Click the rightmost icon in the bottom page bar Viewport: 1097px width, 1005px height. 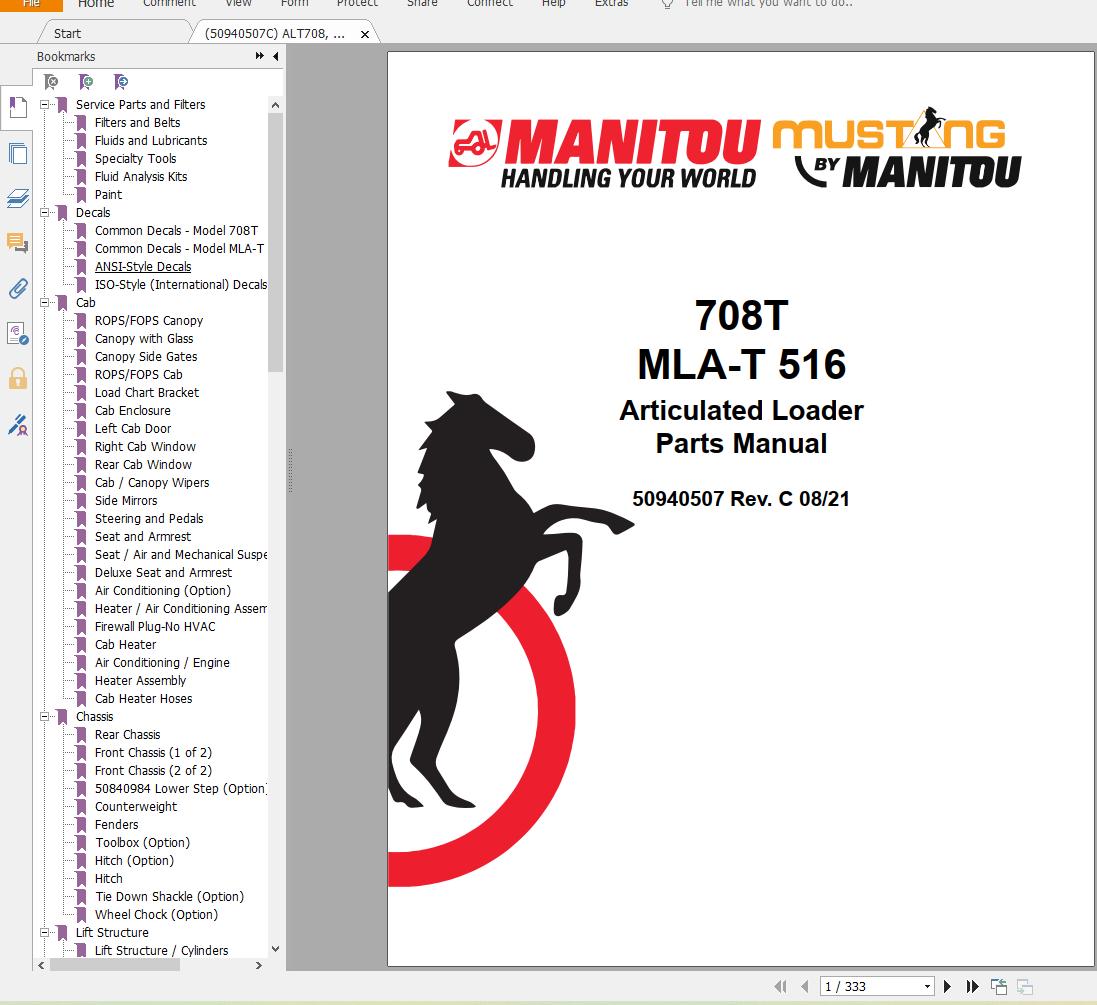[x=1025, y=987]
